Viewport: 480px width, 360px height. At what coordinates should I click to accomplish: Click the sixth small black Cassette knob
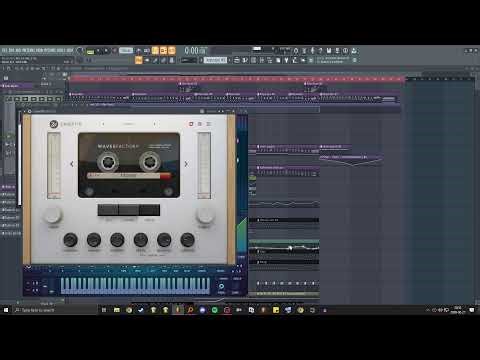pos(187,239)
